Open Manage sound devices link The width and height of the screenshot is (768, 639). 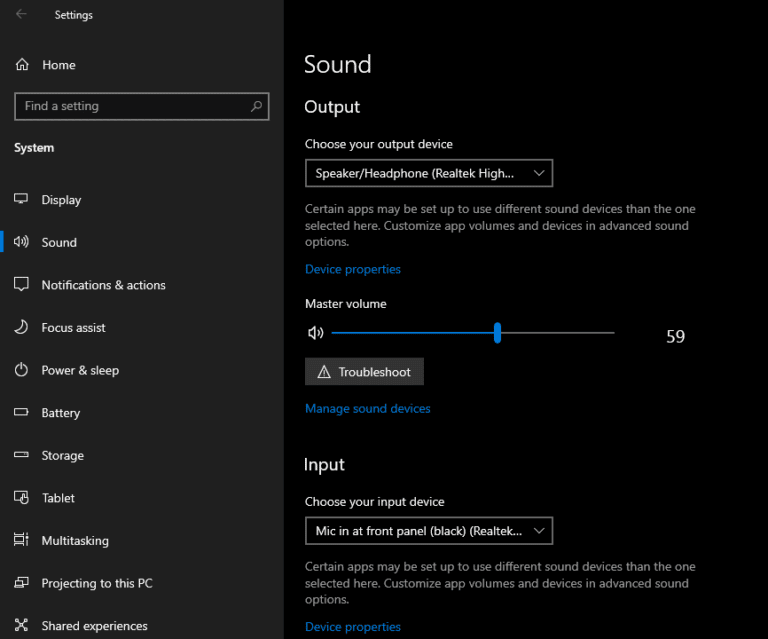click(368, 408)
